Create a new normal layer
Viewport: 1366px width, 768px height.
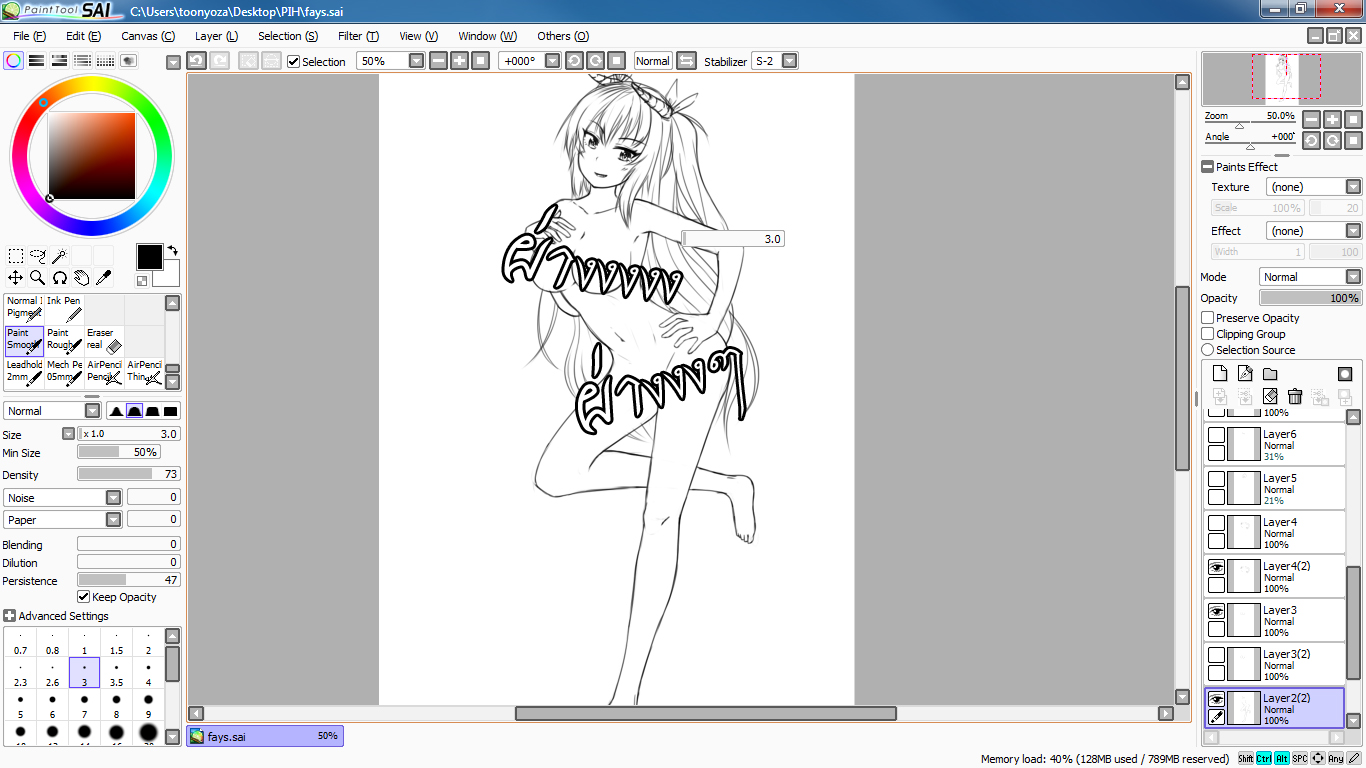tap(1220, 374)
